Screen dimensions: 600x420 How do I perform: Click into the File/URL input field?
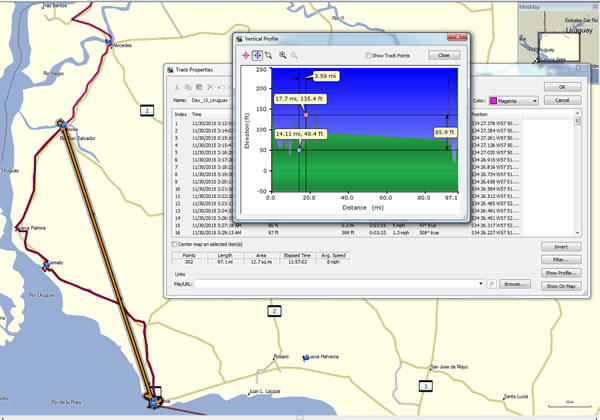point(337,284)
